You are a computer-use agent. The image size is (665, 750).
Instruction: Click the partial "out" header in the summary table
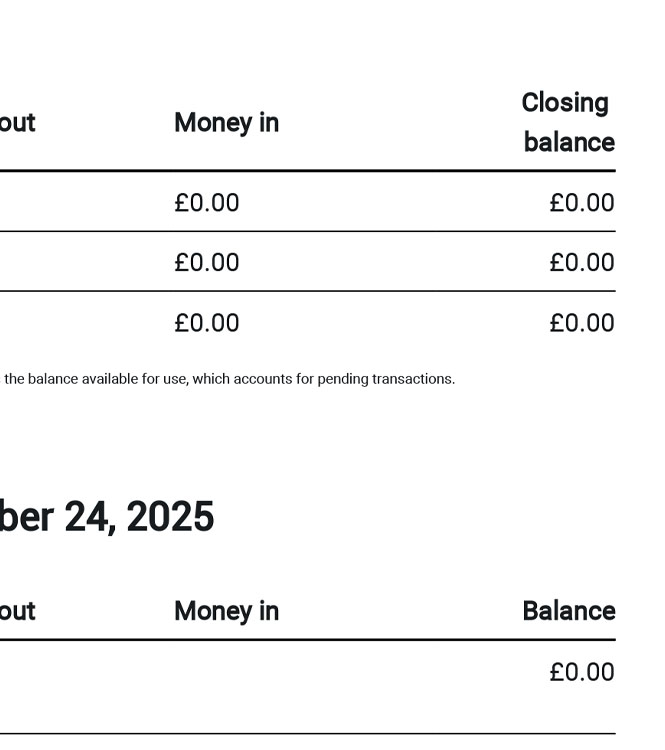(x=18, y=123)
